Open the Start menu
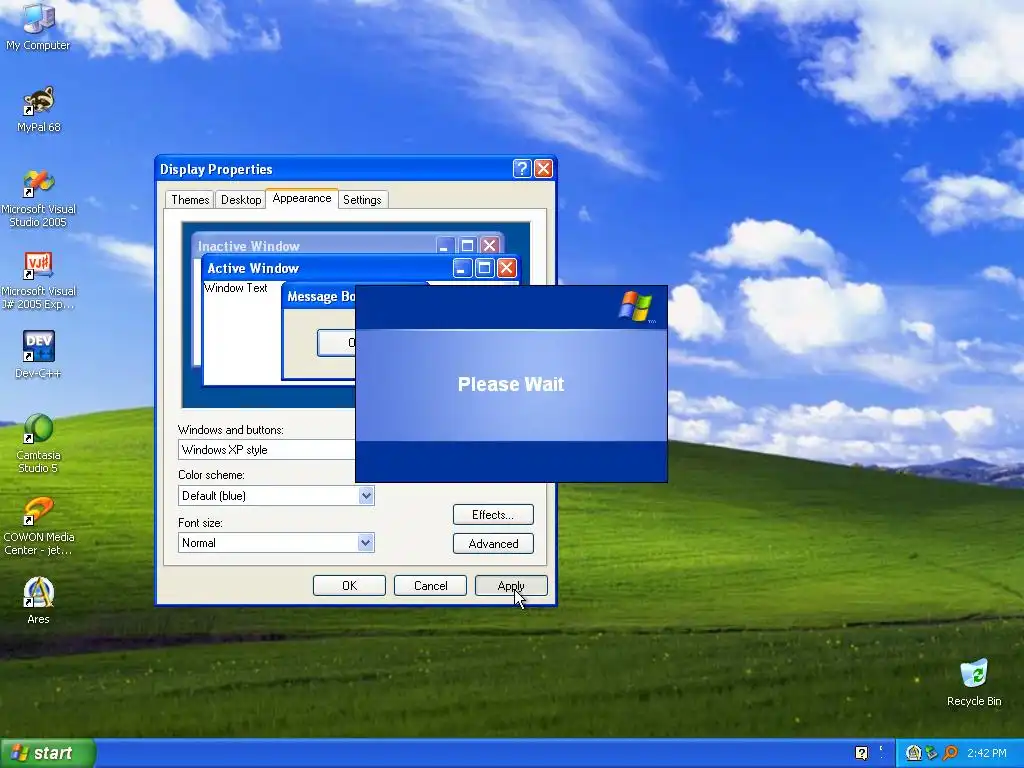 pyautogui.click(x=48, y=753)
